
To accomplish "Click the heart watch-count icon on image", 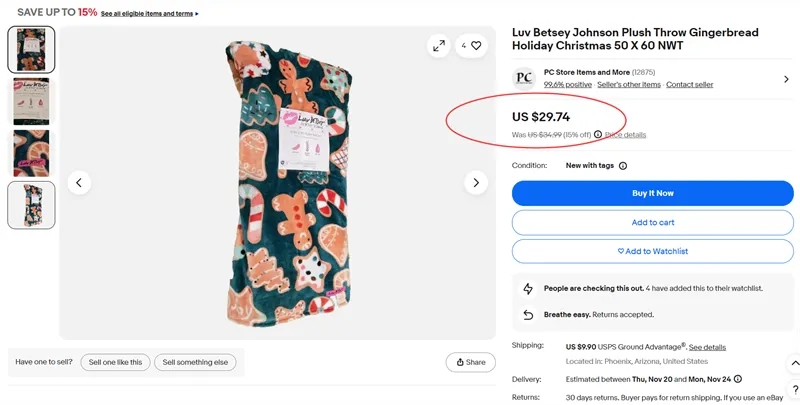I will [x=475, y=46].
